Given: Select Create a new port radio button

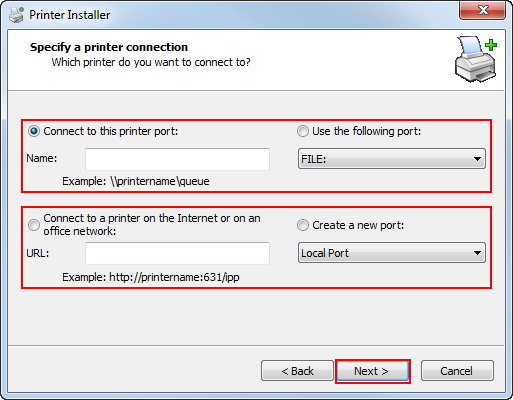Looking at the screenshot, I should 303,225.
